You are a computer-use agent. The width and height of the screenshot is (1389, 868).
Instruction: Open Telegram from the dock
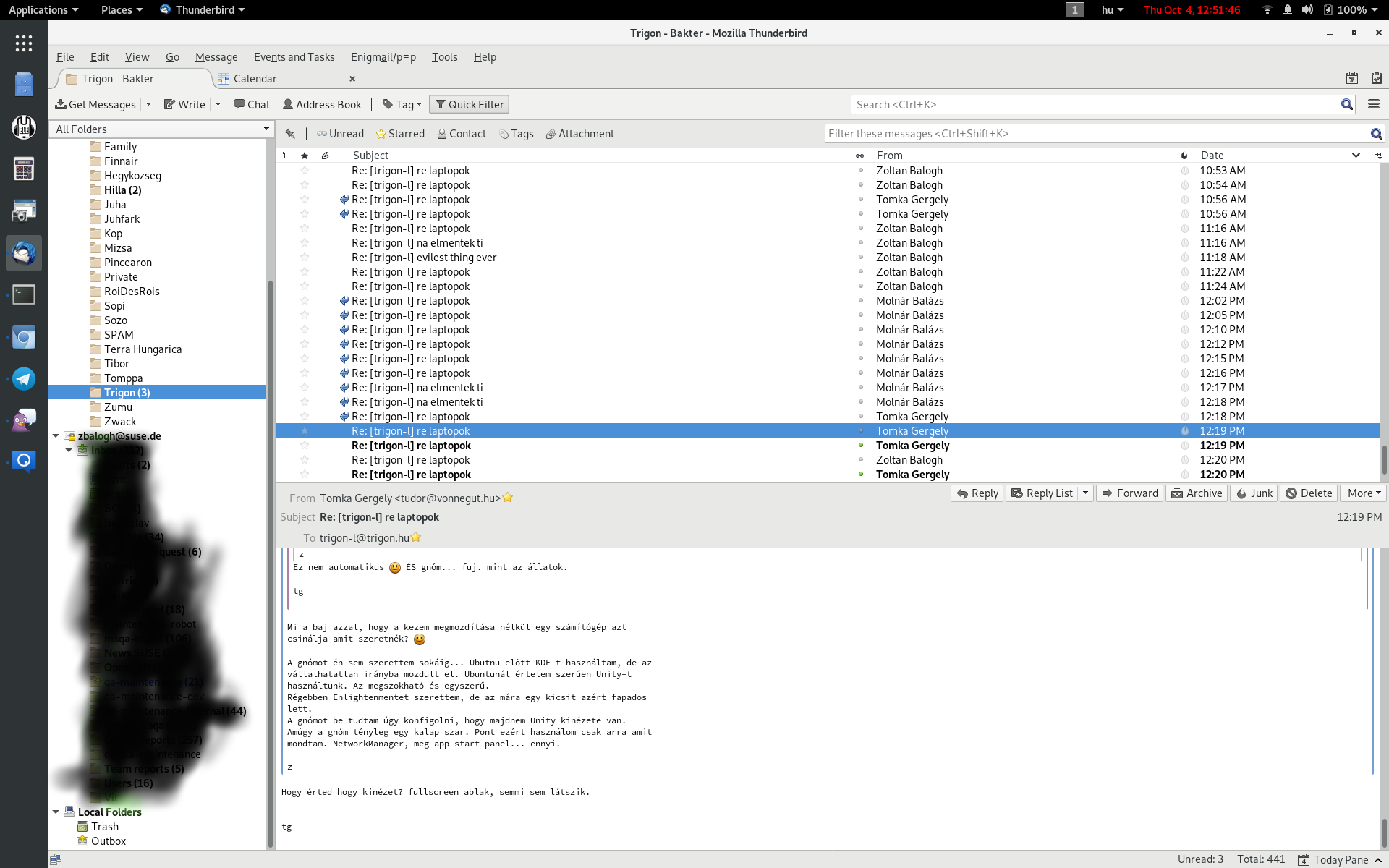pos(24,378)
